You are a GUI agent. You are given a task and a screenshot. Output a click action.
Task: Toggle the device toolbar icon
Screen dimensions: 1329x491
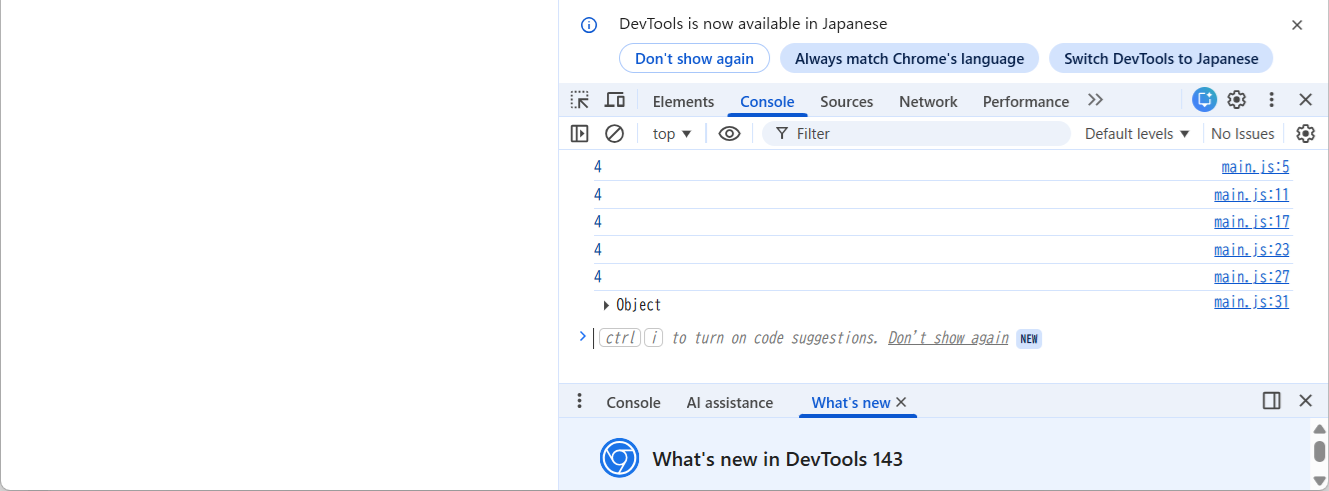click(614, 100)
